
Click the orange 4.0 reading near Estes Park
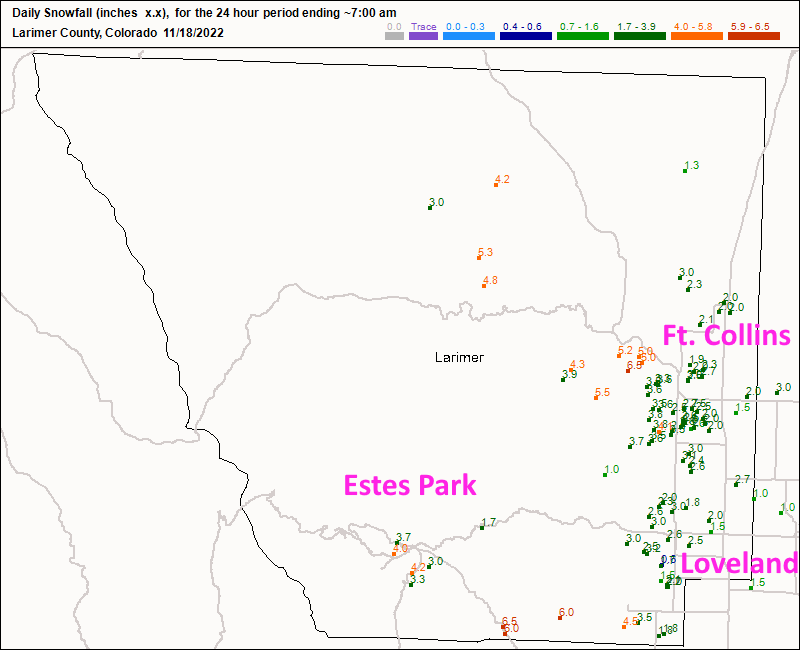point(400,548)
